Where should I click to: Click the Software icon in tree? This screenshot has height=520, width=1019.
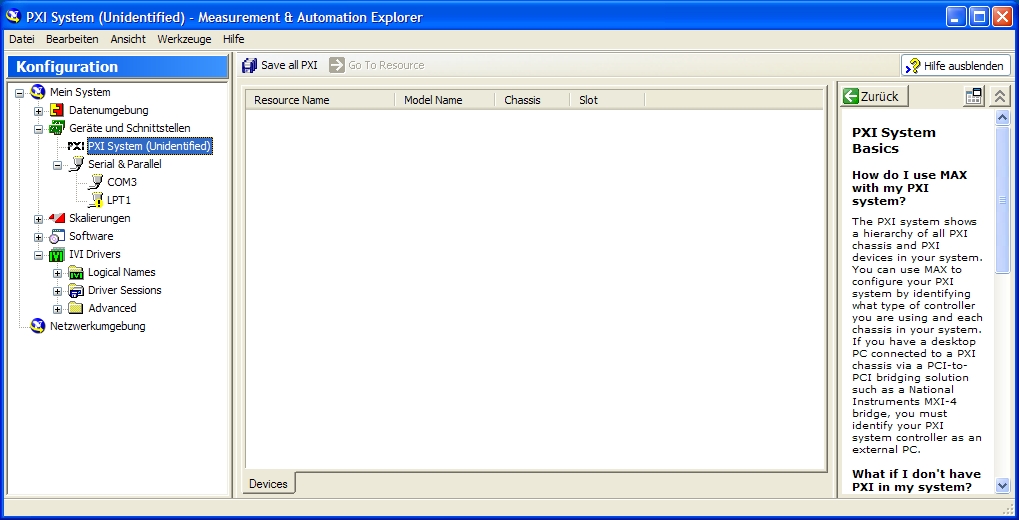57,236
